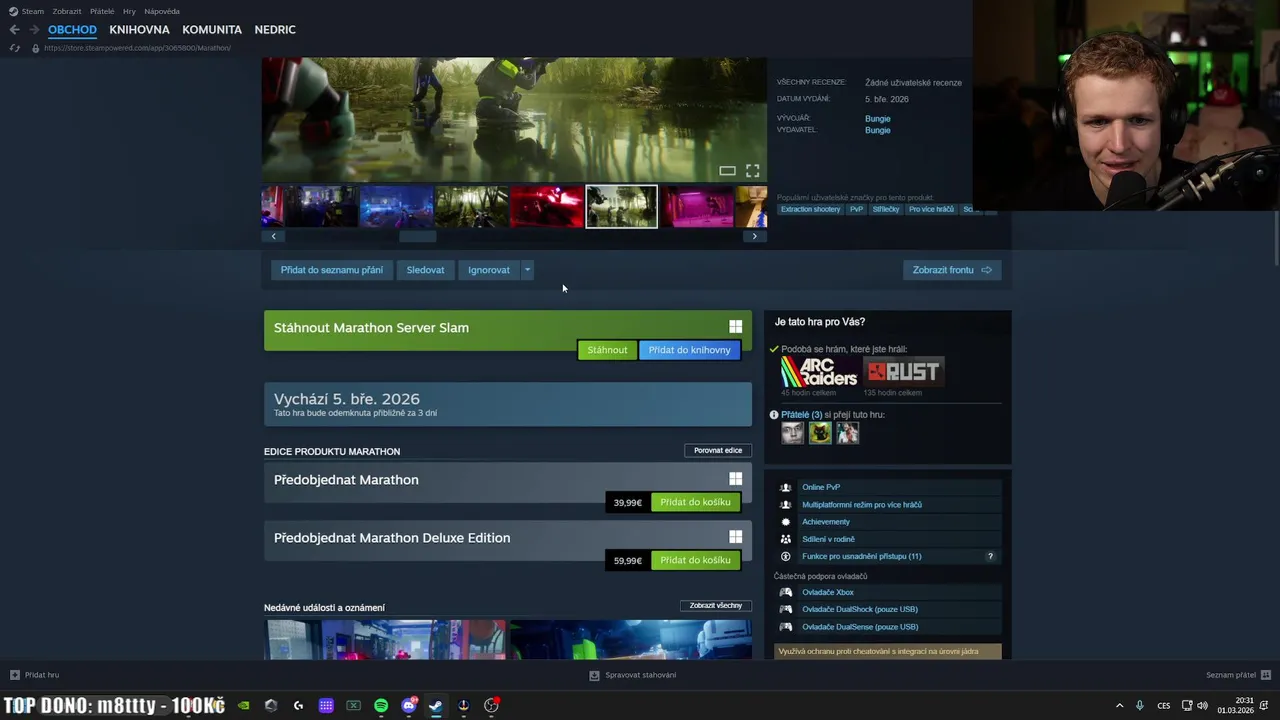Switch to the KNIHOVNA tab

coord(139,30)
